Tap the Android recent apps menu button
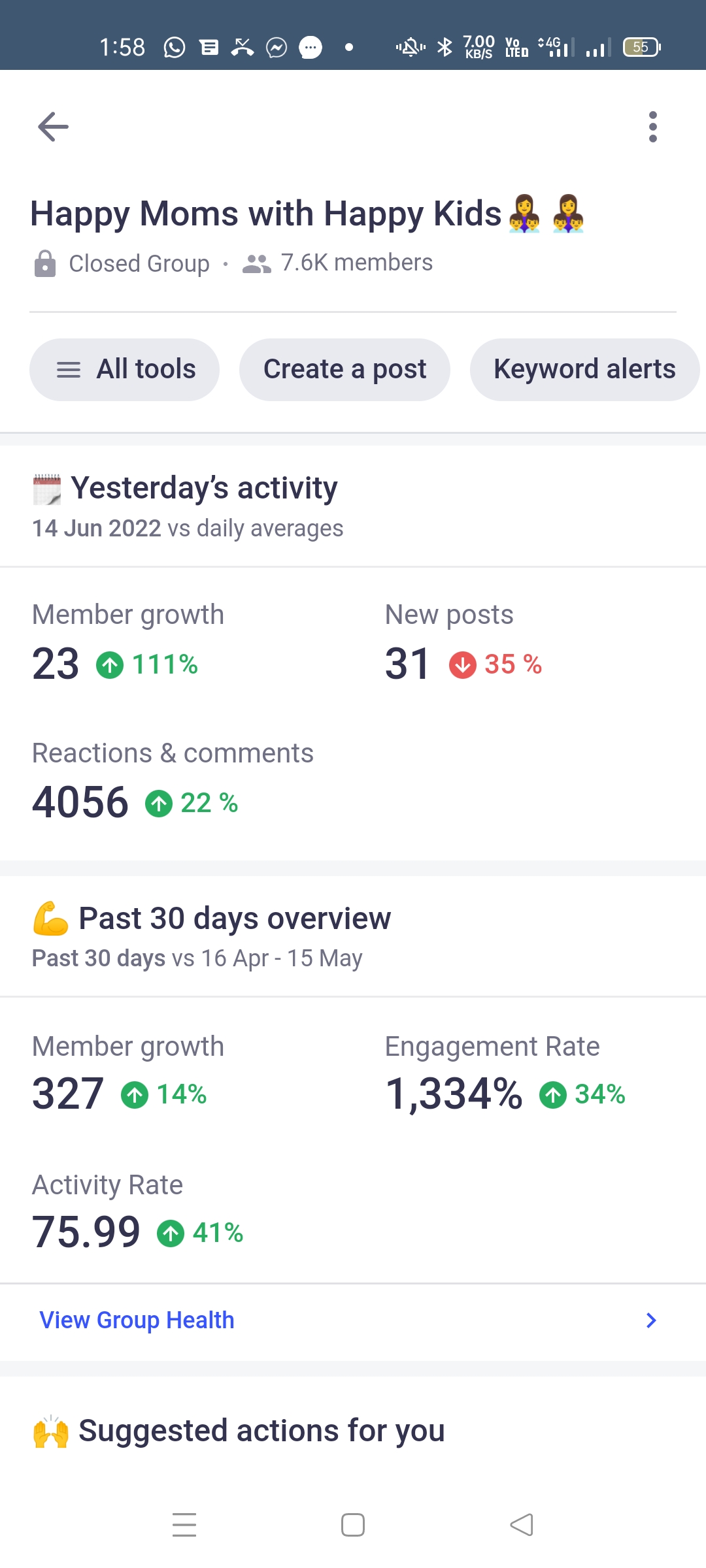This screenshot has height=1568, width=706. 184,1525
